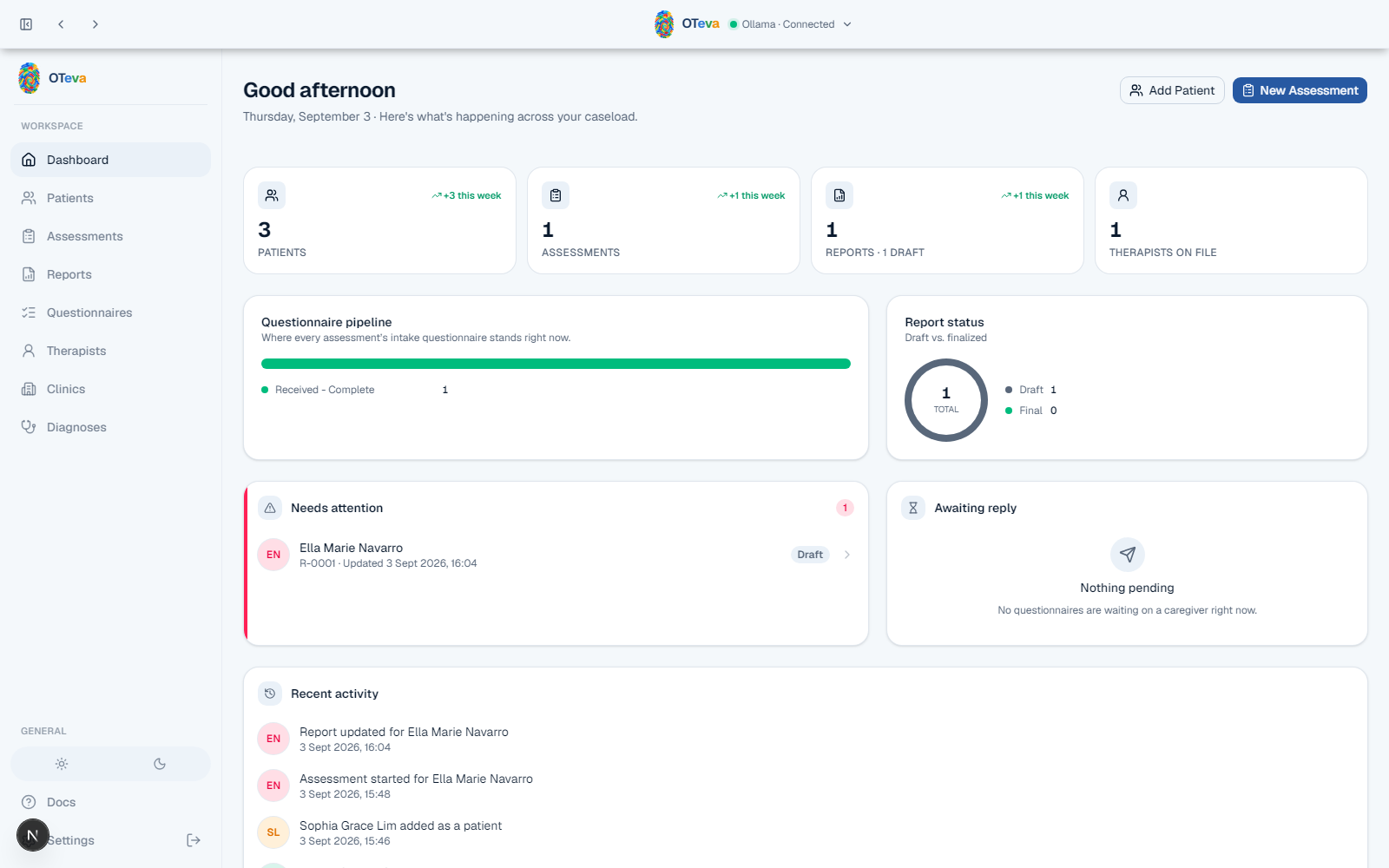Click the Needs attention warning icon

270,508
